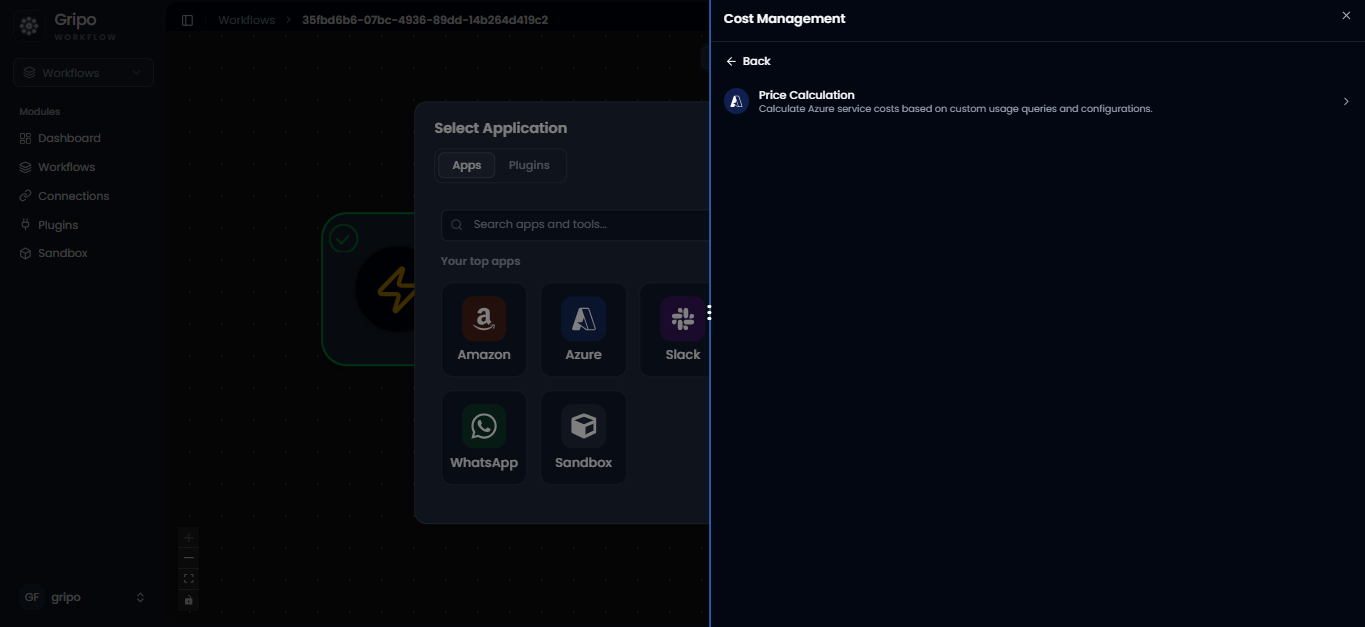This screenshot has width=1365, height=627.
Task: Click the Dashboard grid icon
Action: tap(26, 138)
